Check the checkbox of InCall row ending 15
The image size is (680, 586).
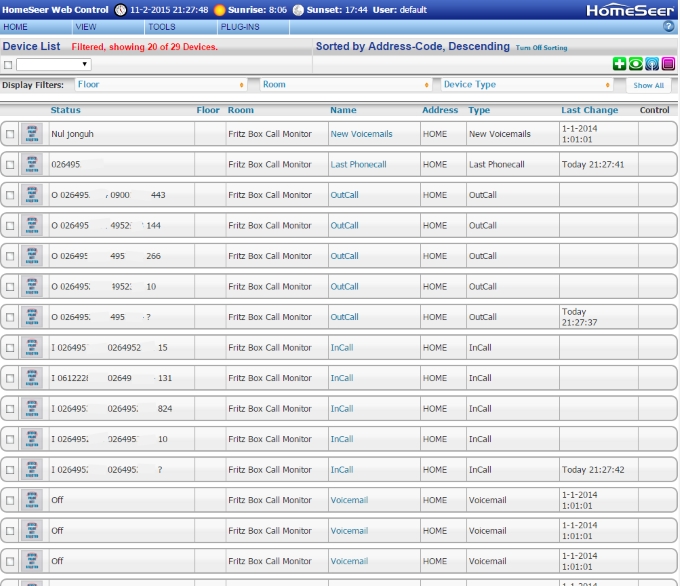10,348
